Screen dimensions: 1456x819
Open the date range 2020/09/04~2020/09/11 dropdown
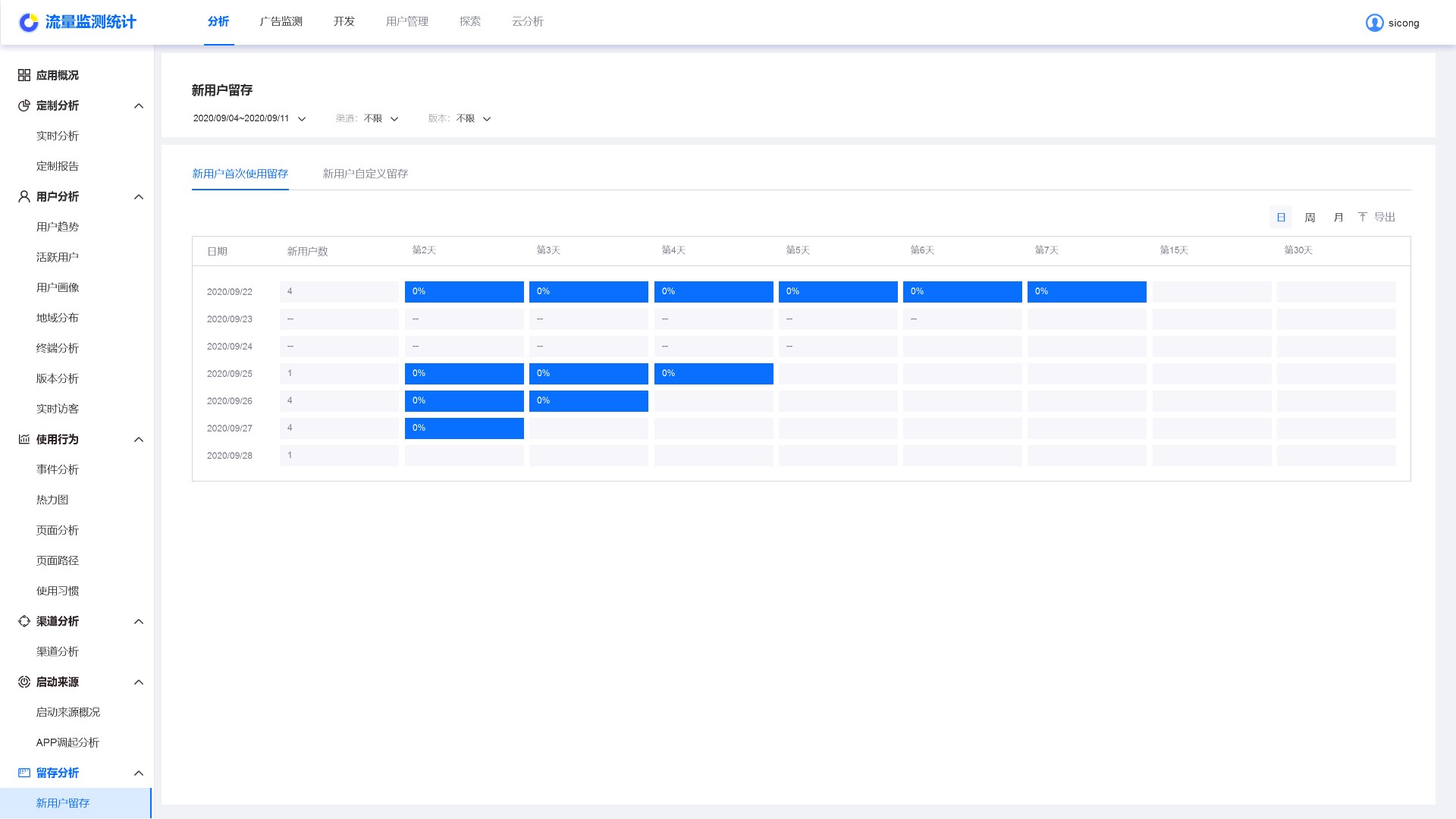click(249, 118)
